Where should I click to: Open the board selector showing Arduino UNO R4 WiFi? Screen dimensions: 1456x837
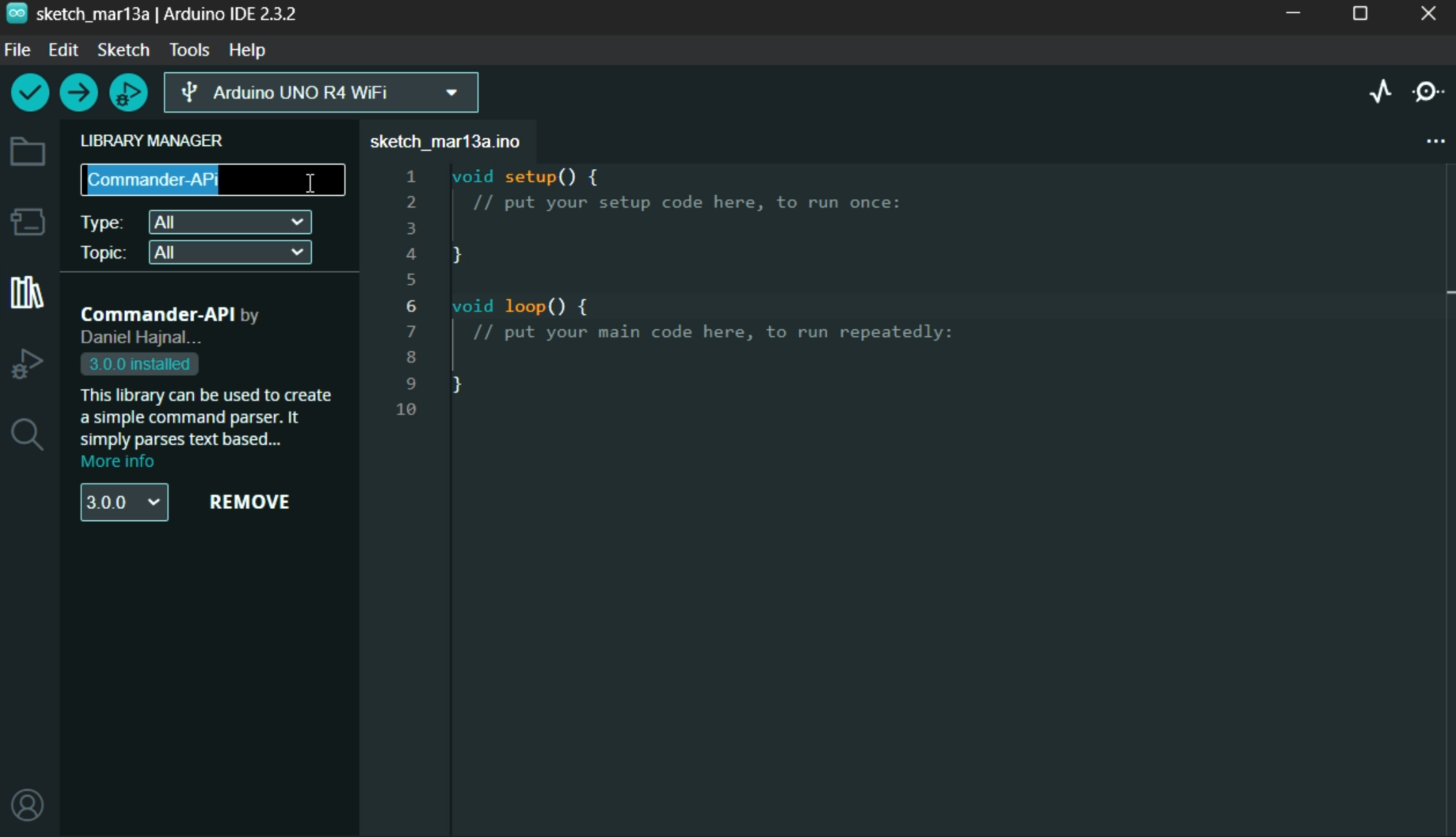(321, 92)
